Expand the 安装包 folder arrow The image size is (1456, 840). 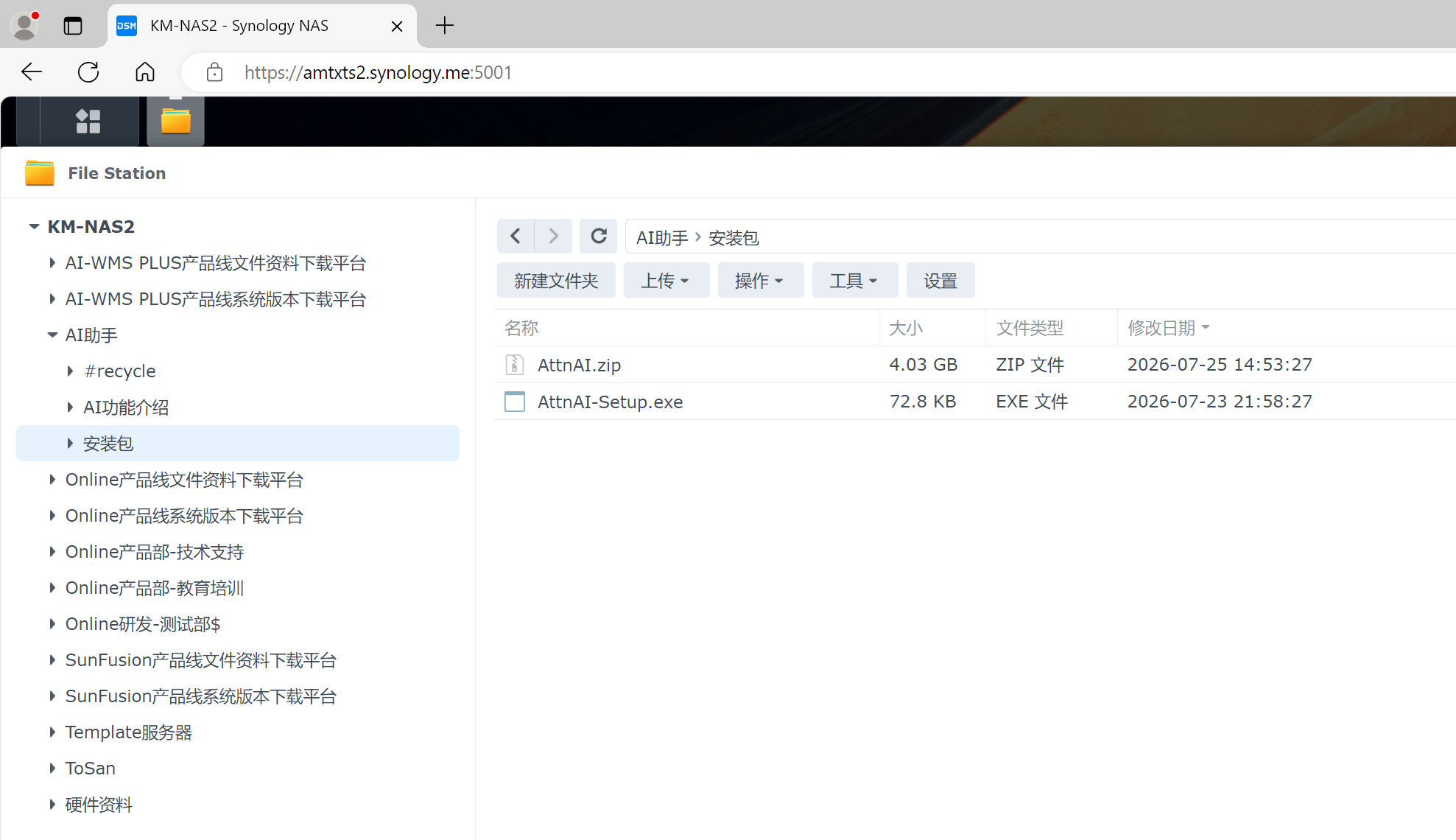pyautogui.click(x=70, y=443)
